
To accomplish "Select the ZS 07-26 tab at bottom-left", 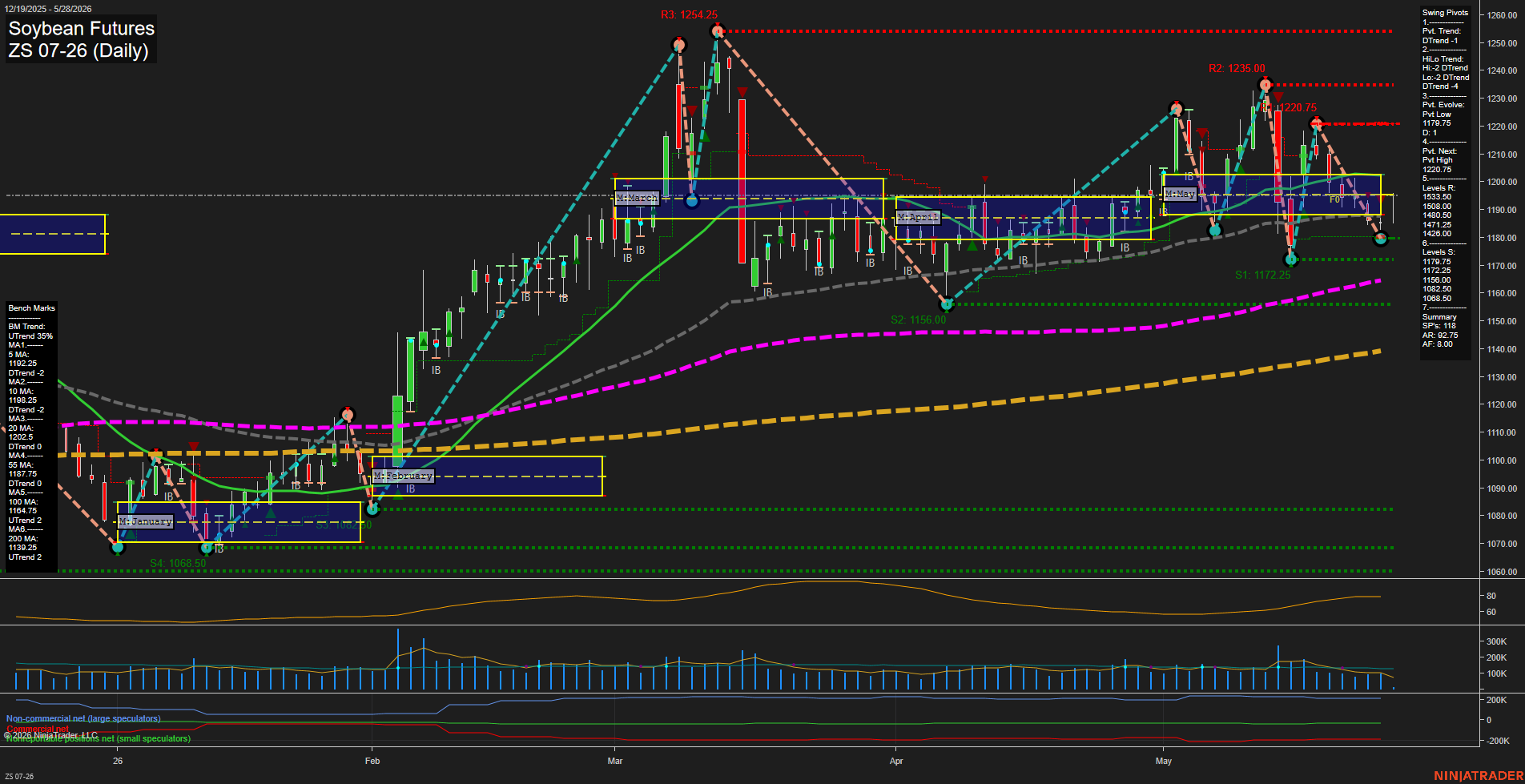I will 19,777.
